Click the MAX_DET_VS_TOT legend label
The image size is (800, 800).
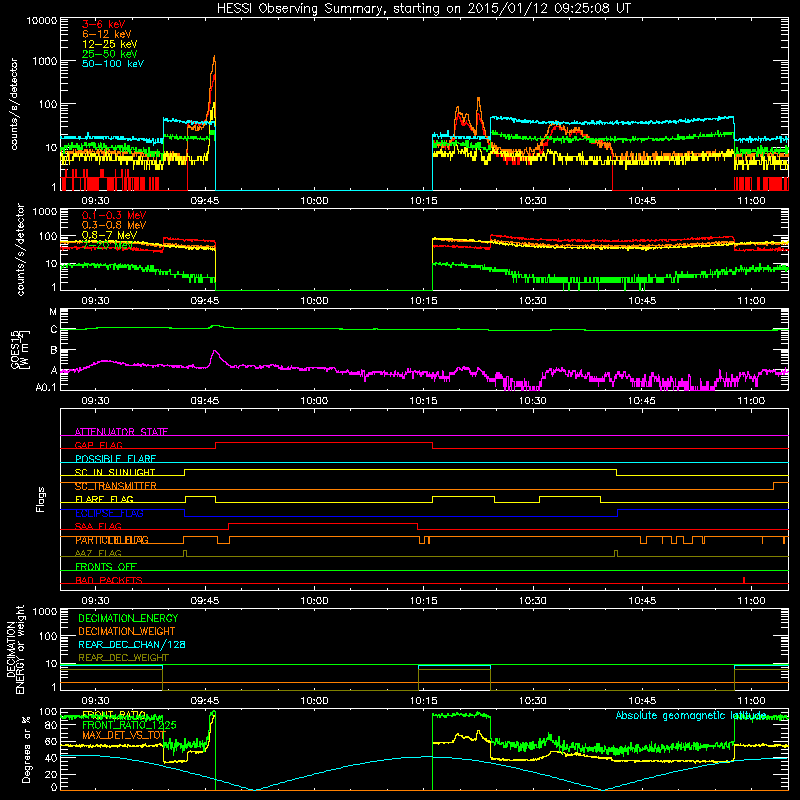(124, 735)
